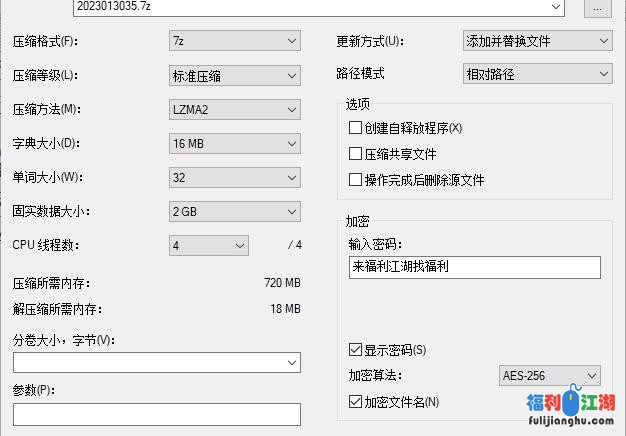Click the 分卷大小 combo box

(157, 362)
